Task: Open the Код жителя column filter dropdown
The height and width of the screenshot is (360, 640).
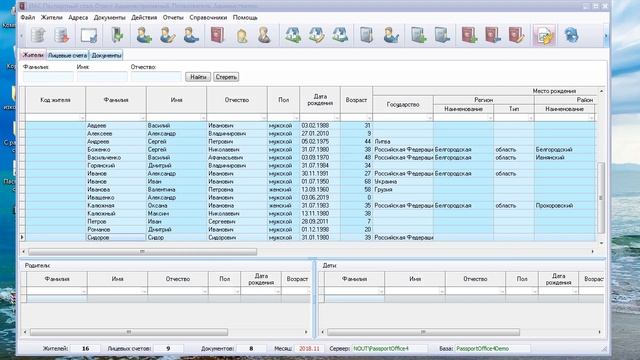Action: point(82,118)
